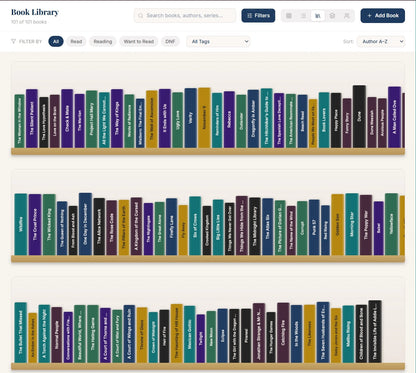The width and height of the screenshot is (416, 373).
Task: Open the Dune book spine
Action: click(359, 117)
